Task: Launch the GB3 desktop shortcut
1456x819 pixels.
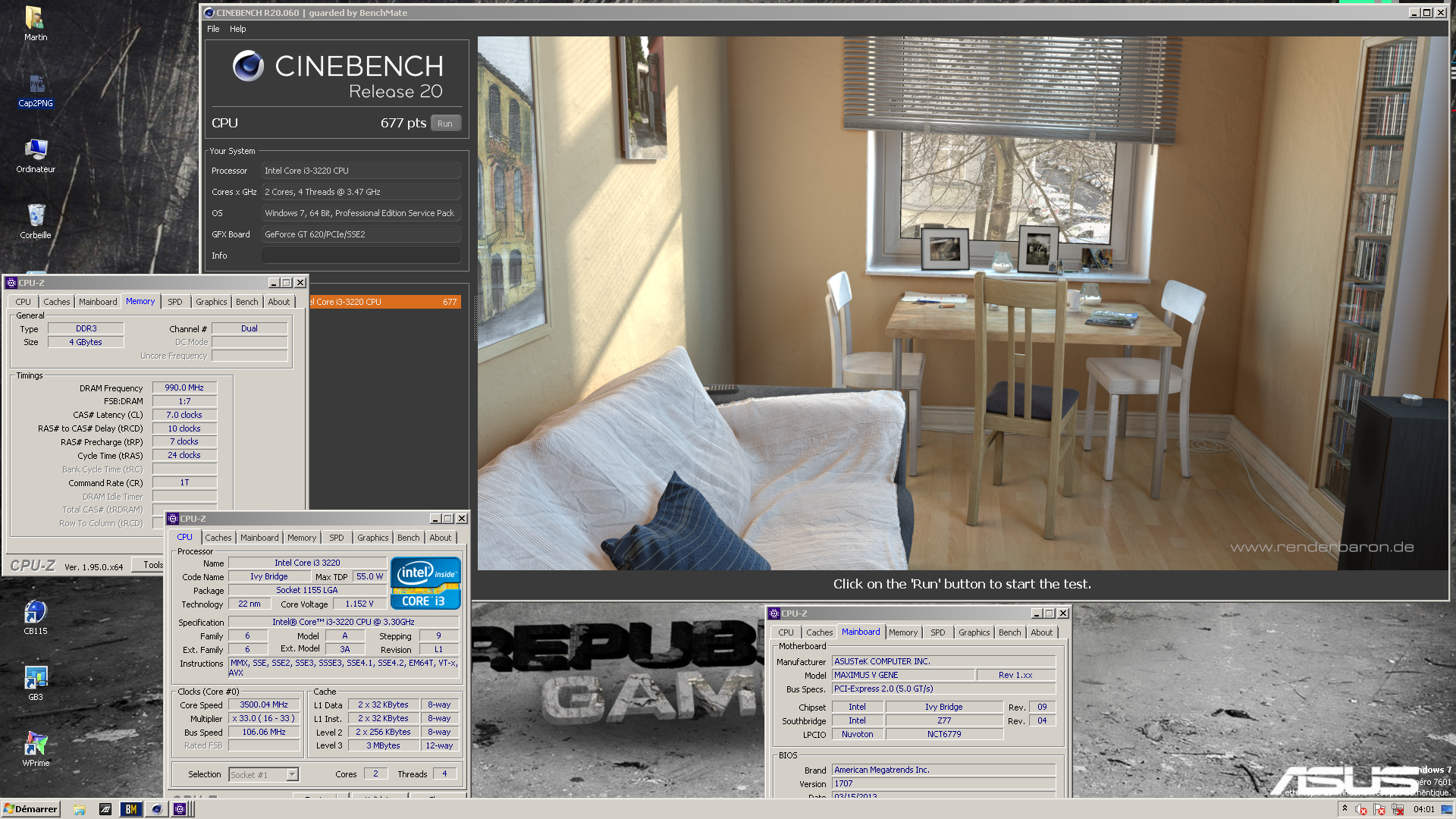Action: tap(36, 683)
